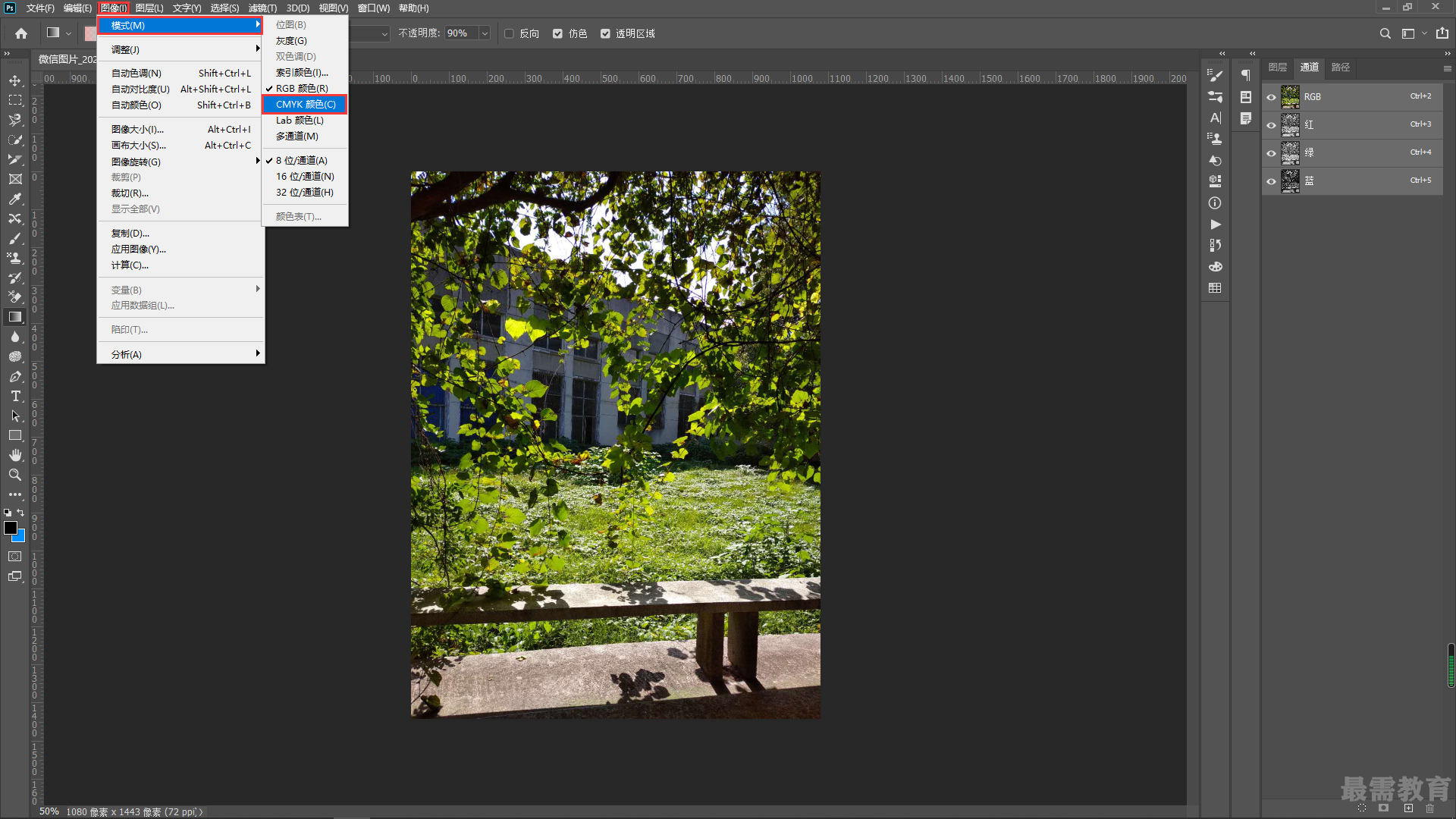The width and height of the screenshot is (1456, 819).
Task: Open the opacity percentage dropdown arrow
Action: (485, 33)
